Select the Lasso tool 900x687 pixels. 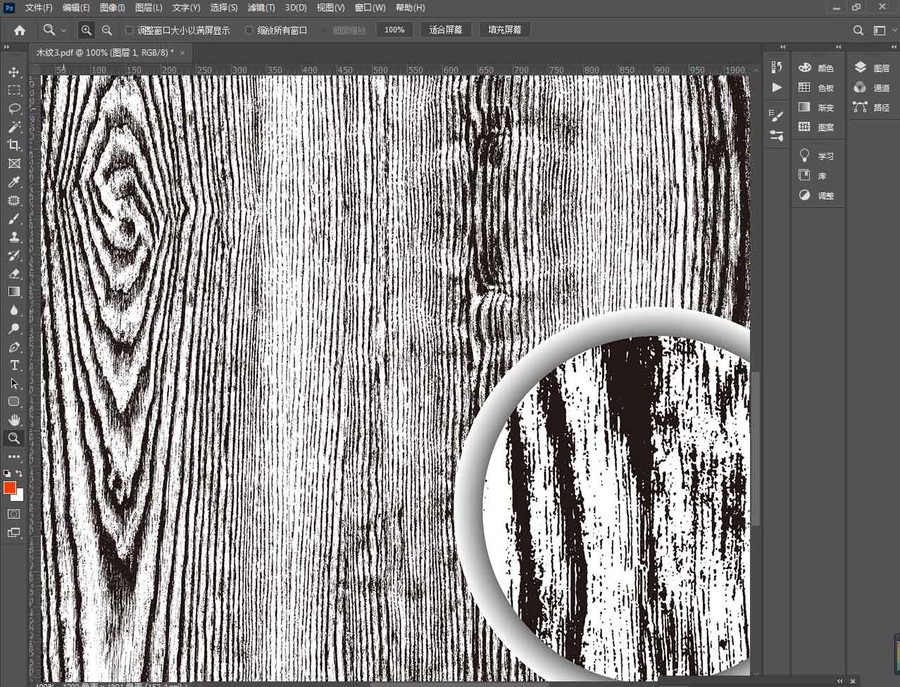click(x=14, y=108)
